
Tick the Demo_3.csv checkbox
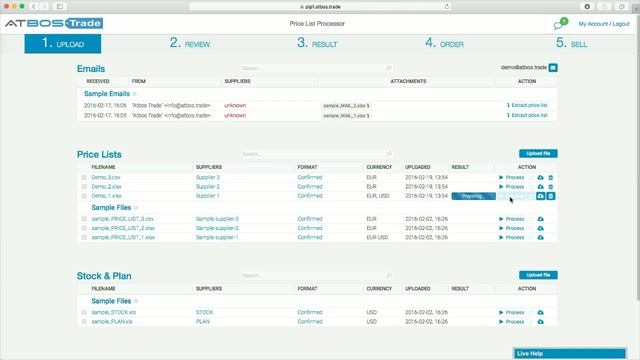pyautogui.click(x=84, y=178)
